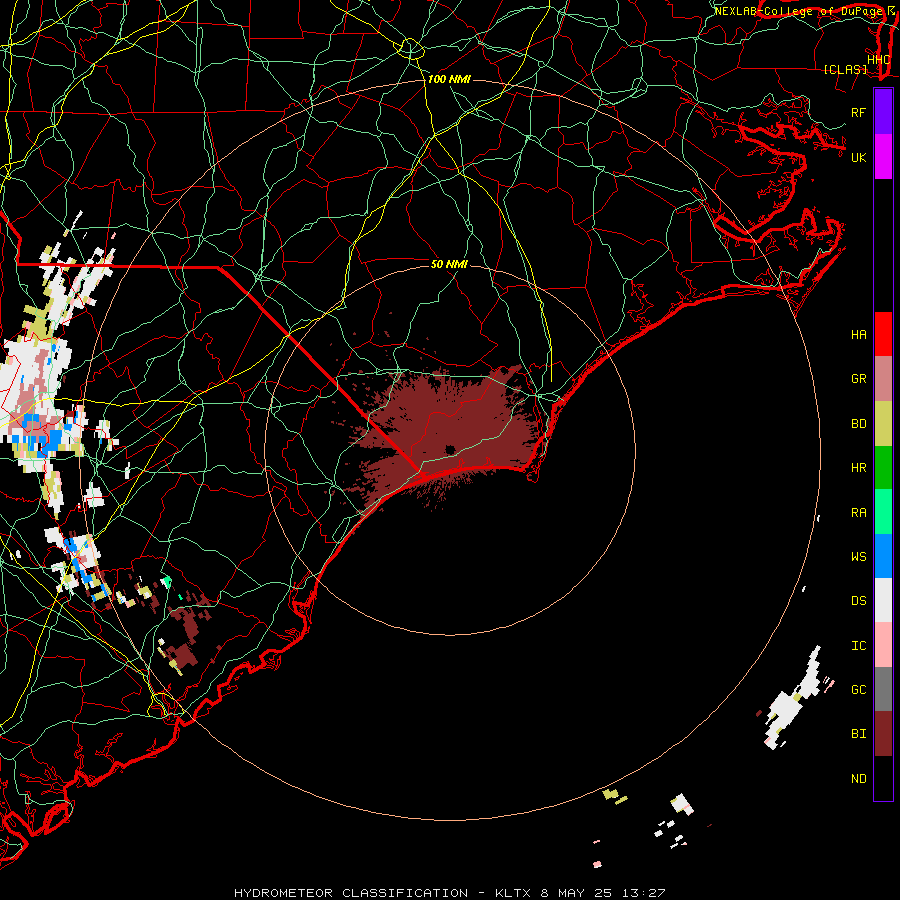Click the magenta UK legend color swatch
Viewport: 900px width, 900px height.
[883, 157]
